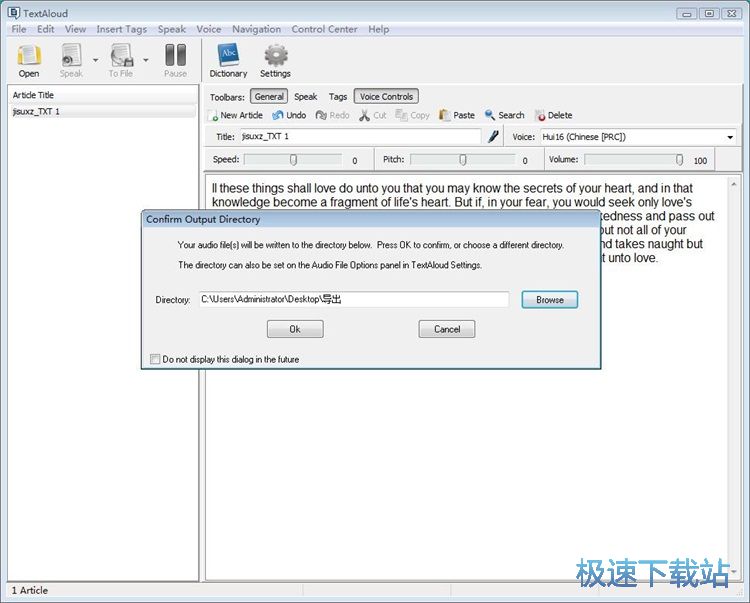Open the Speak menu
The height and width of the screenshot is (603, 750).
[x=172, y=29]
